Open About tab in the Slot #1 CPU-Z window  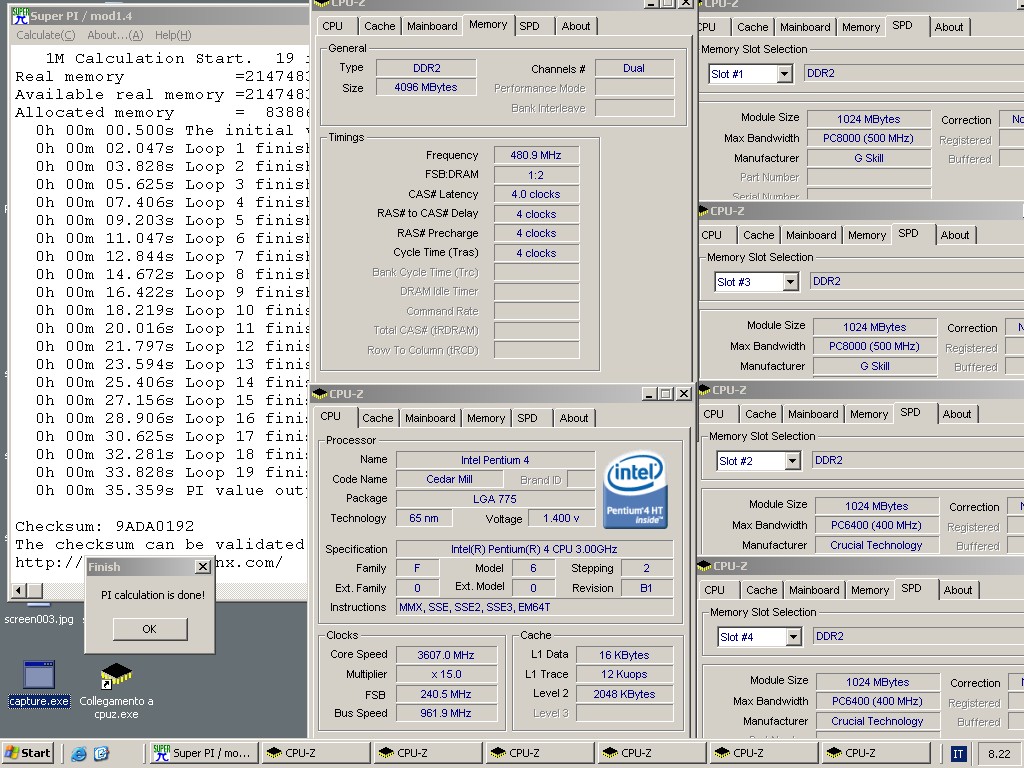pos(949,27)
